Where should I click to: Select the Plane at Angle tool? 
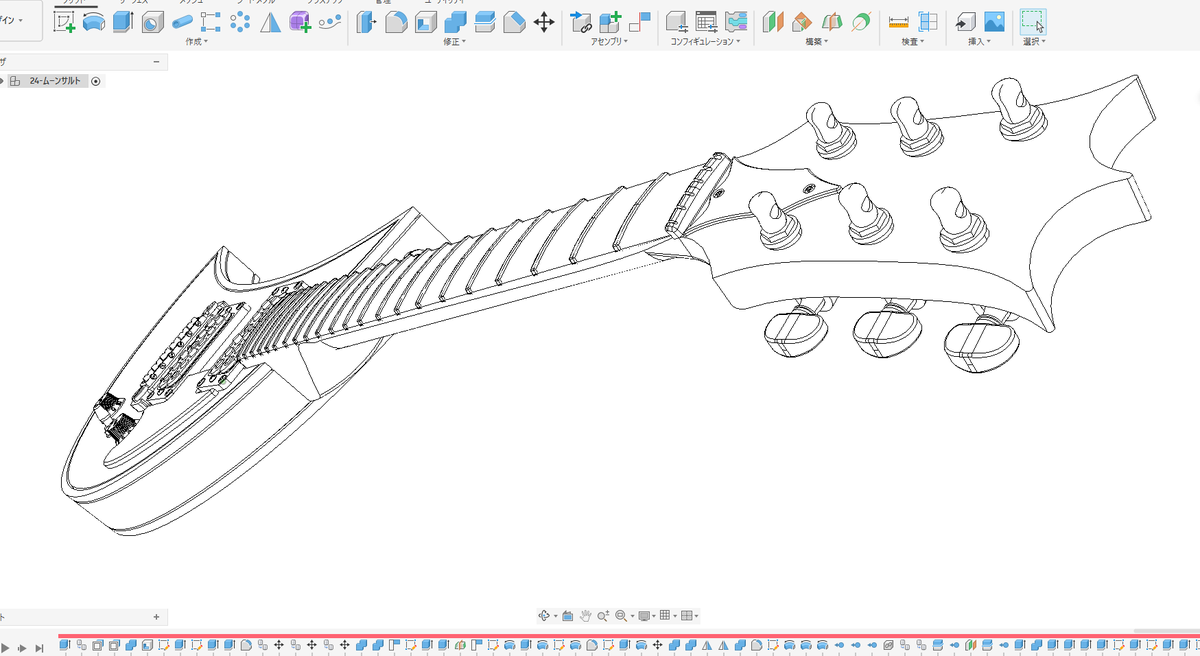click(802, 21)
